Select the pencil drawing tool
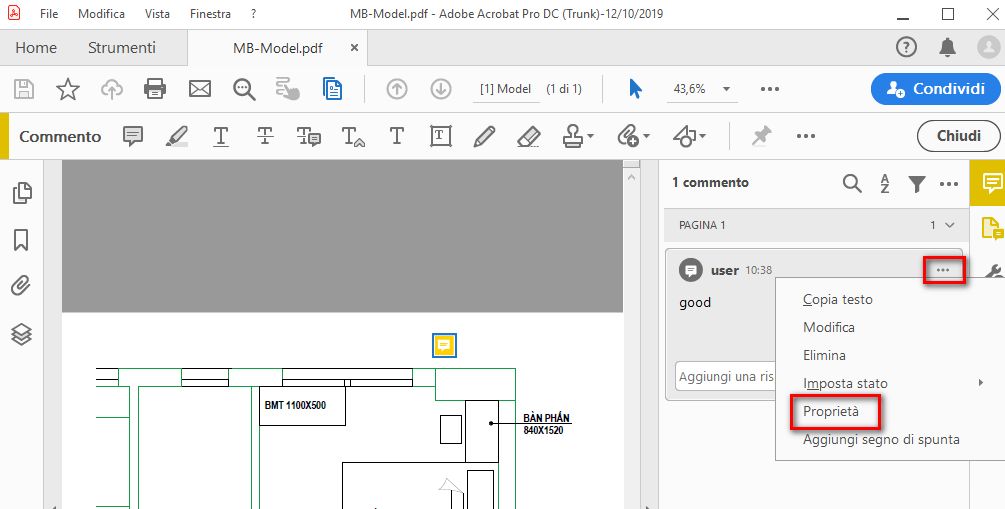 485,136
